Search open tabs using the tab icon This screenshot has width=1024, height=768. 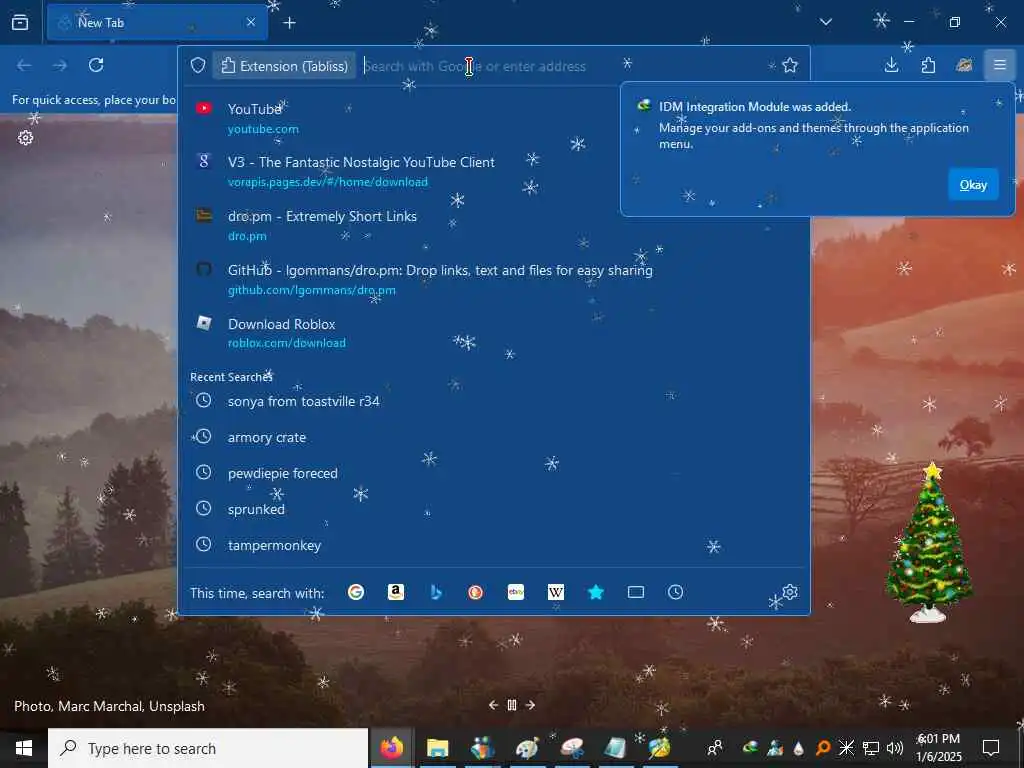(635, 592)
